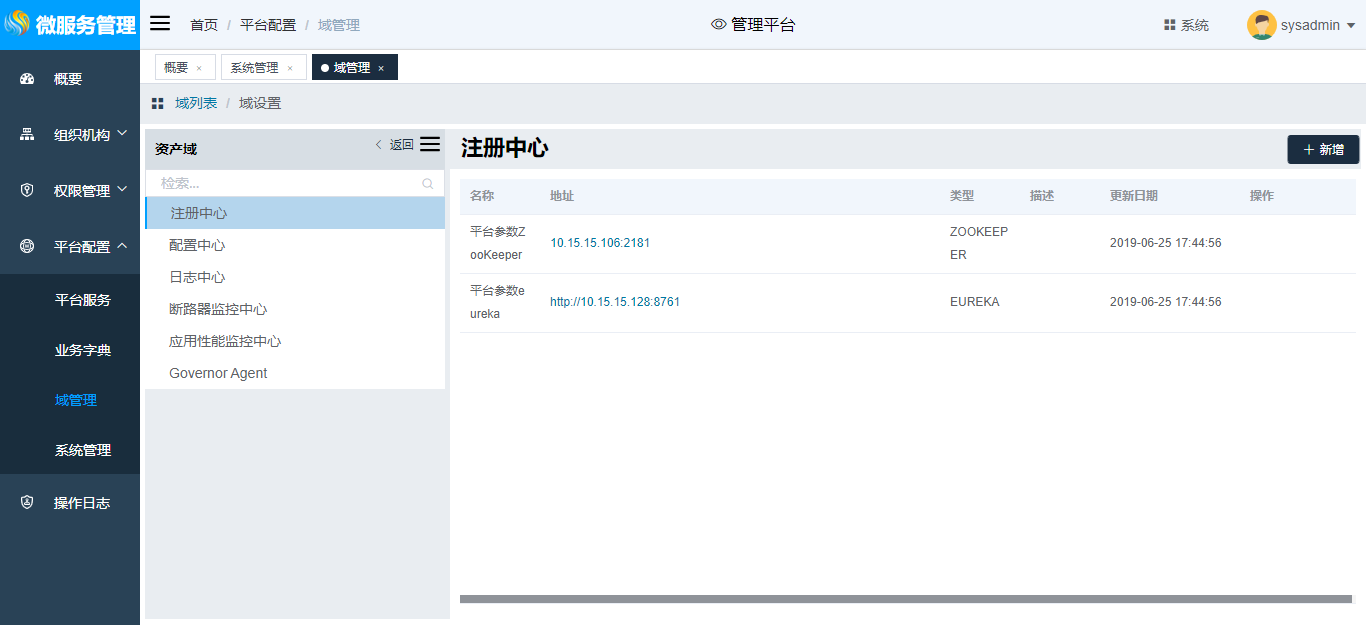Switch to the 概要 tab
The image size is (1366, 625).
coord(176,68)
